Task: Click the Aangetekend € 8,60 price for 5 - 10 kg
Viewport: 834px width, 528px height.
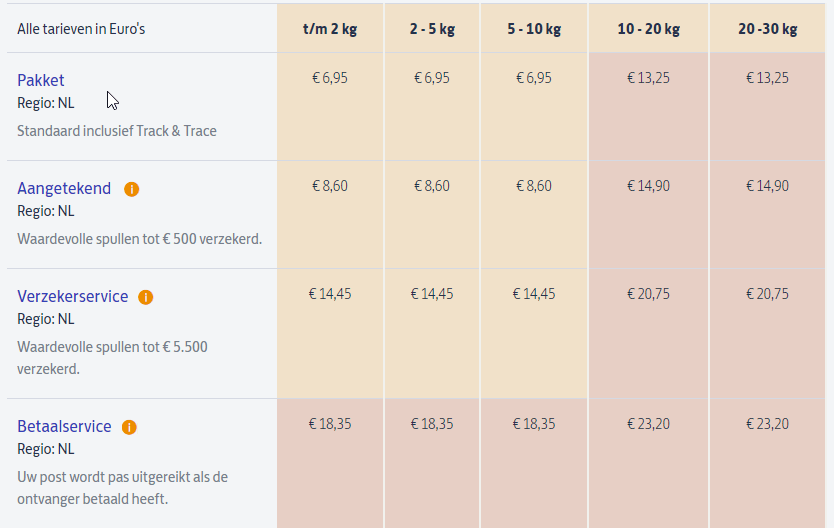Action: [x=534, y=186]
